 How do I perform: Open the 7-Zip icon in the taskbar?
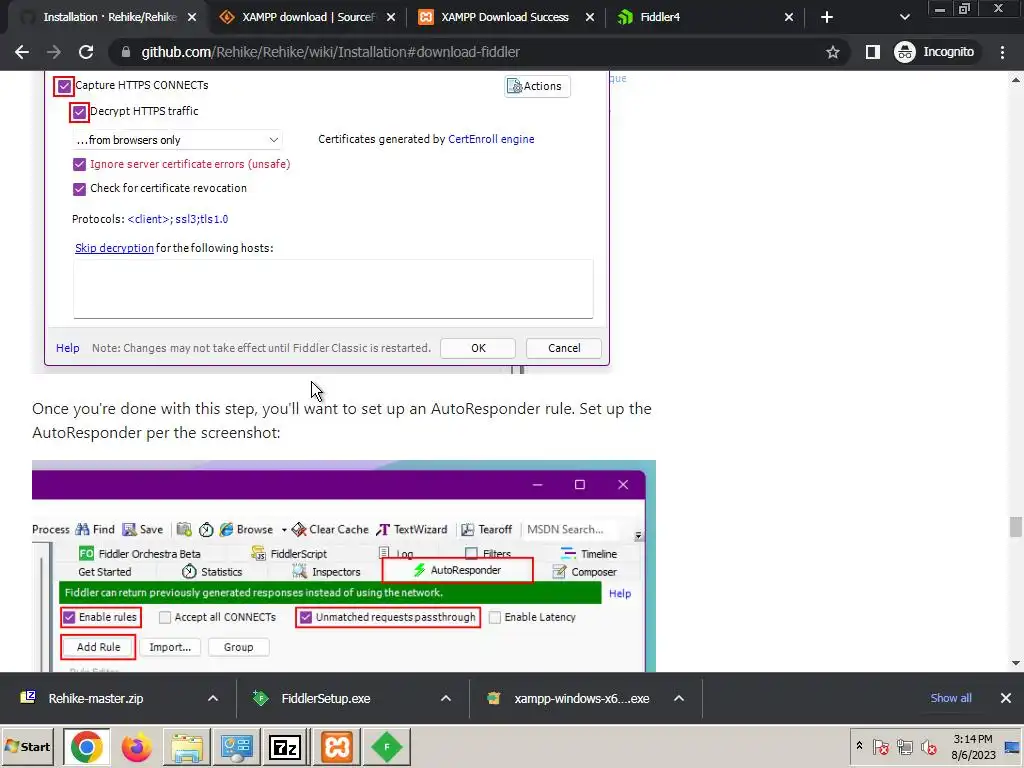(x=285, y=747)
